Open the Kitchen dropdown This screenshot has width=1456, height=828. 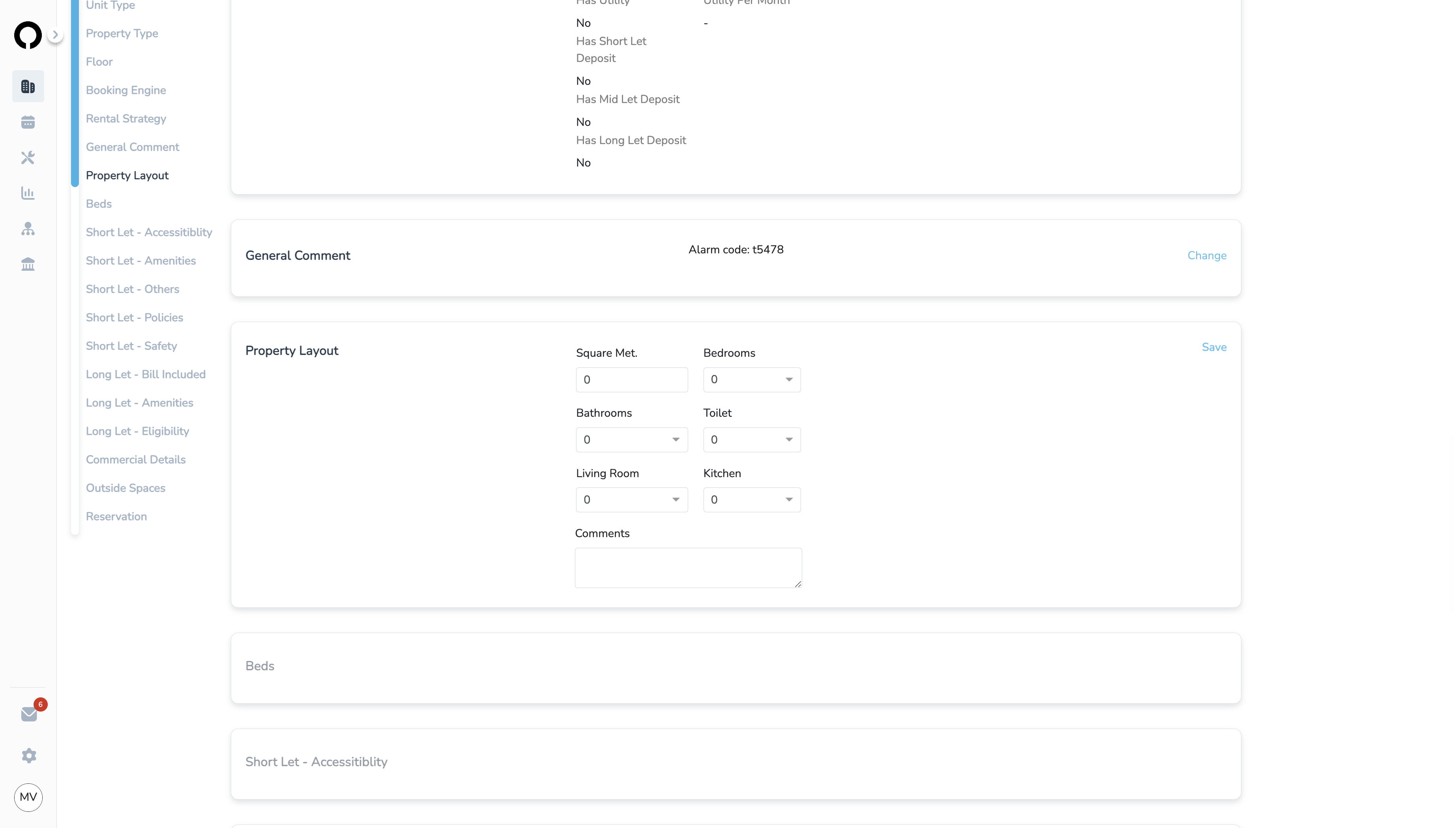tap(752, 500)
